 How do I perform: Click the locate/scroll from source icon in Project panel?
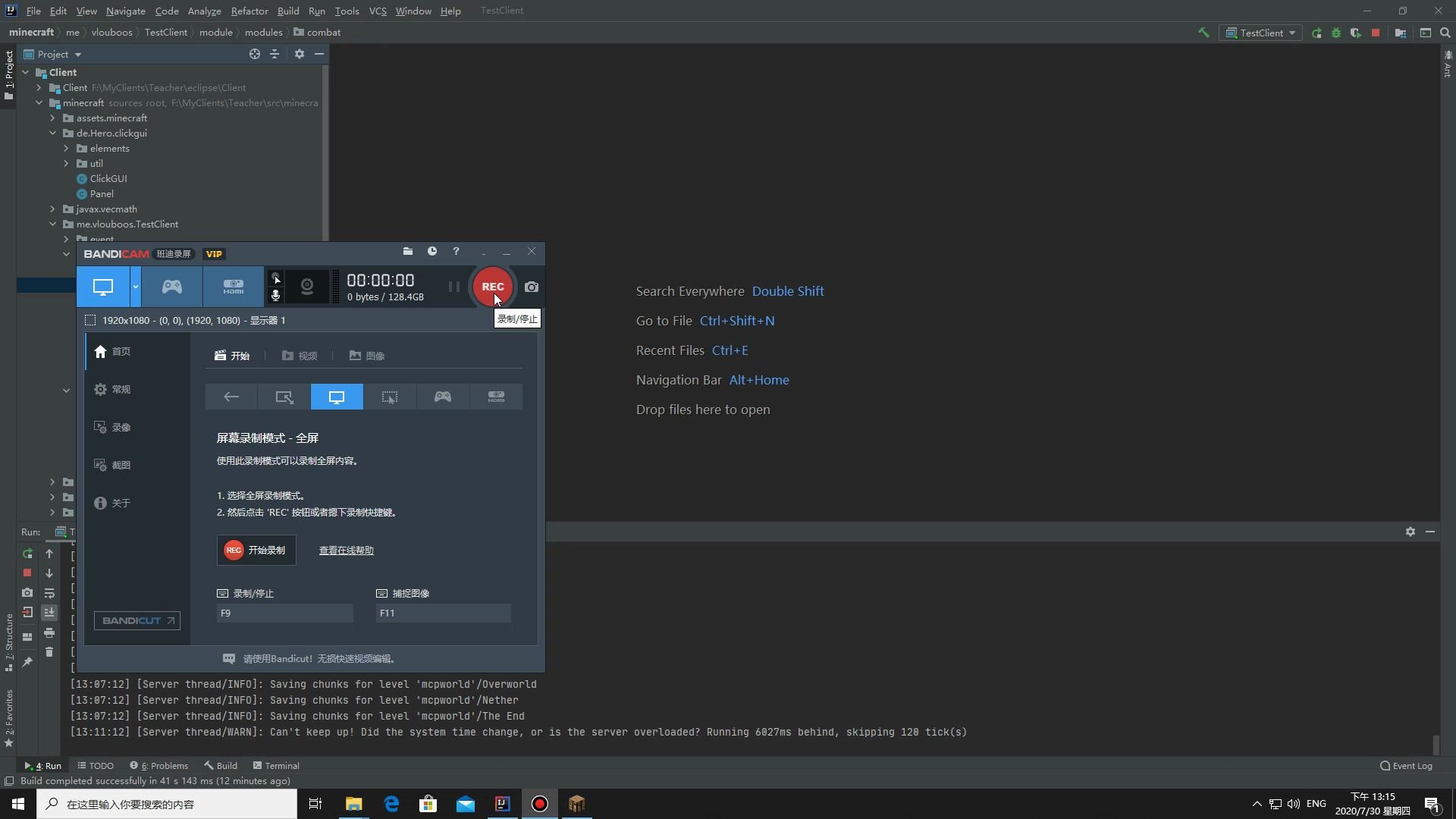[x=255, y=54]
